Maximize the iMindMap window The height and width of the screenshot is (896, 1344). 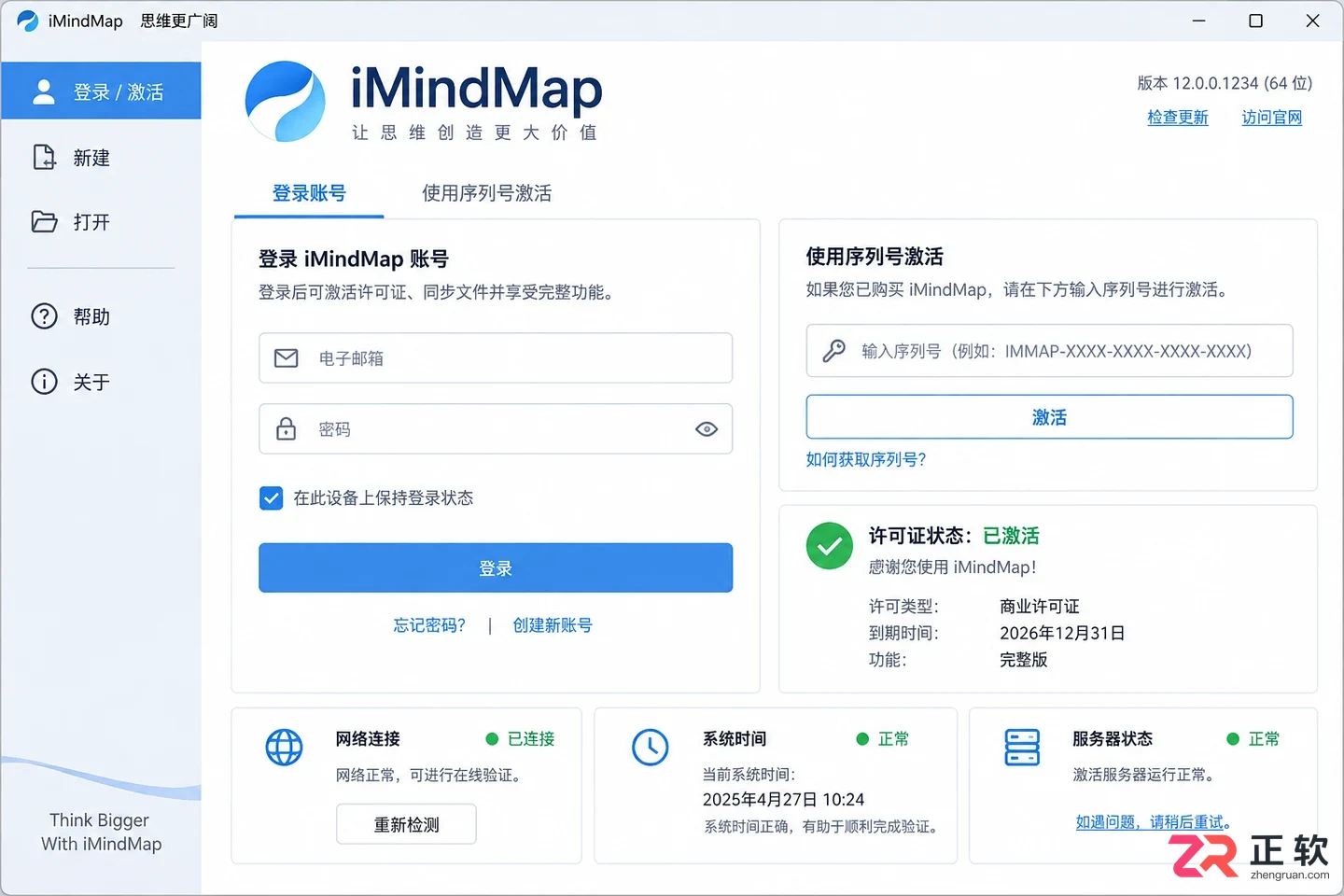pos(1256,21)
